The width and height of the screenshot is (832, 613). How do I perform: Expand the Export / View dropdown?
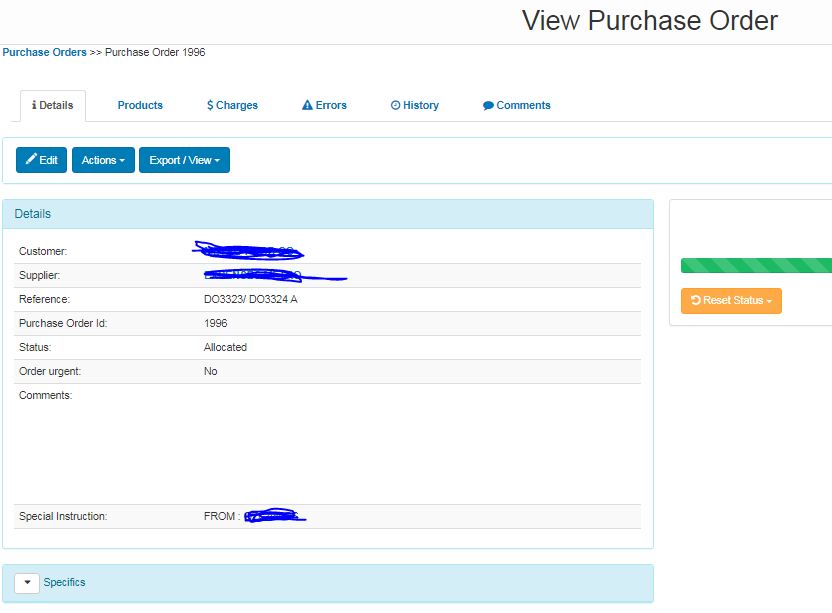click(x=184, y=160)
